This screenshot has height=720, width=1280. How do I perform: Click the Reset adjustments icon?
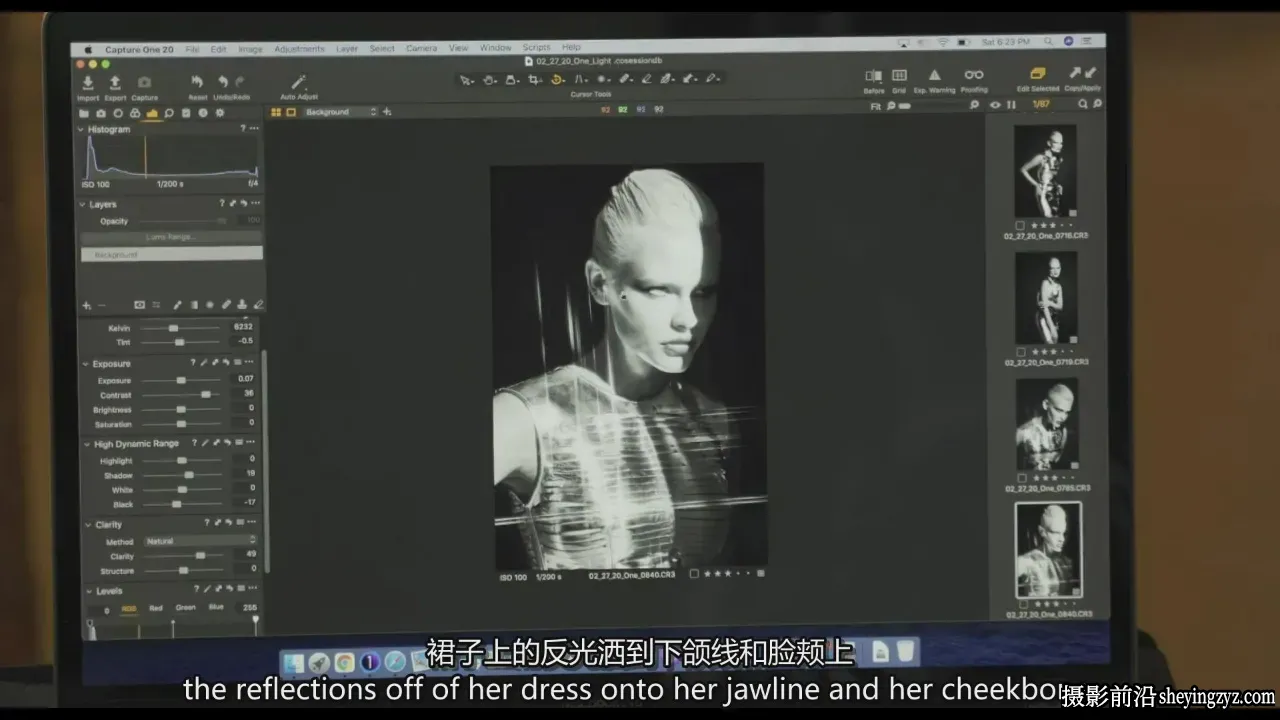(x=197, y=82)
